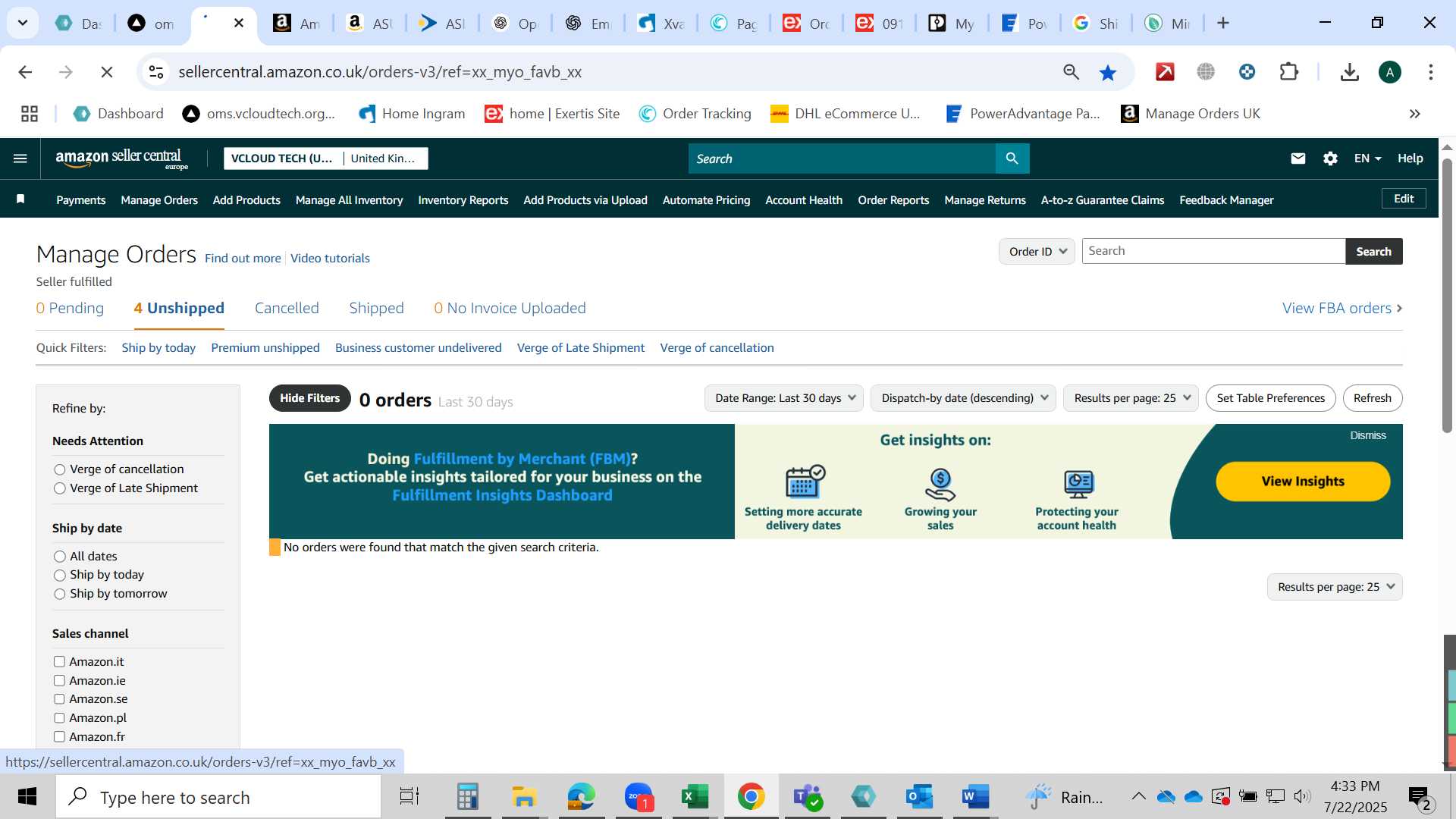1456x819 pixels.
Task: Check the Amazon.fr sales channel box
Action: tap(59, 737)
